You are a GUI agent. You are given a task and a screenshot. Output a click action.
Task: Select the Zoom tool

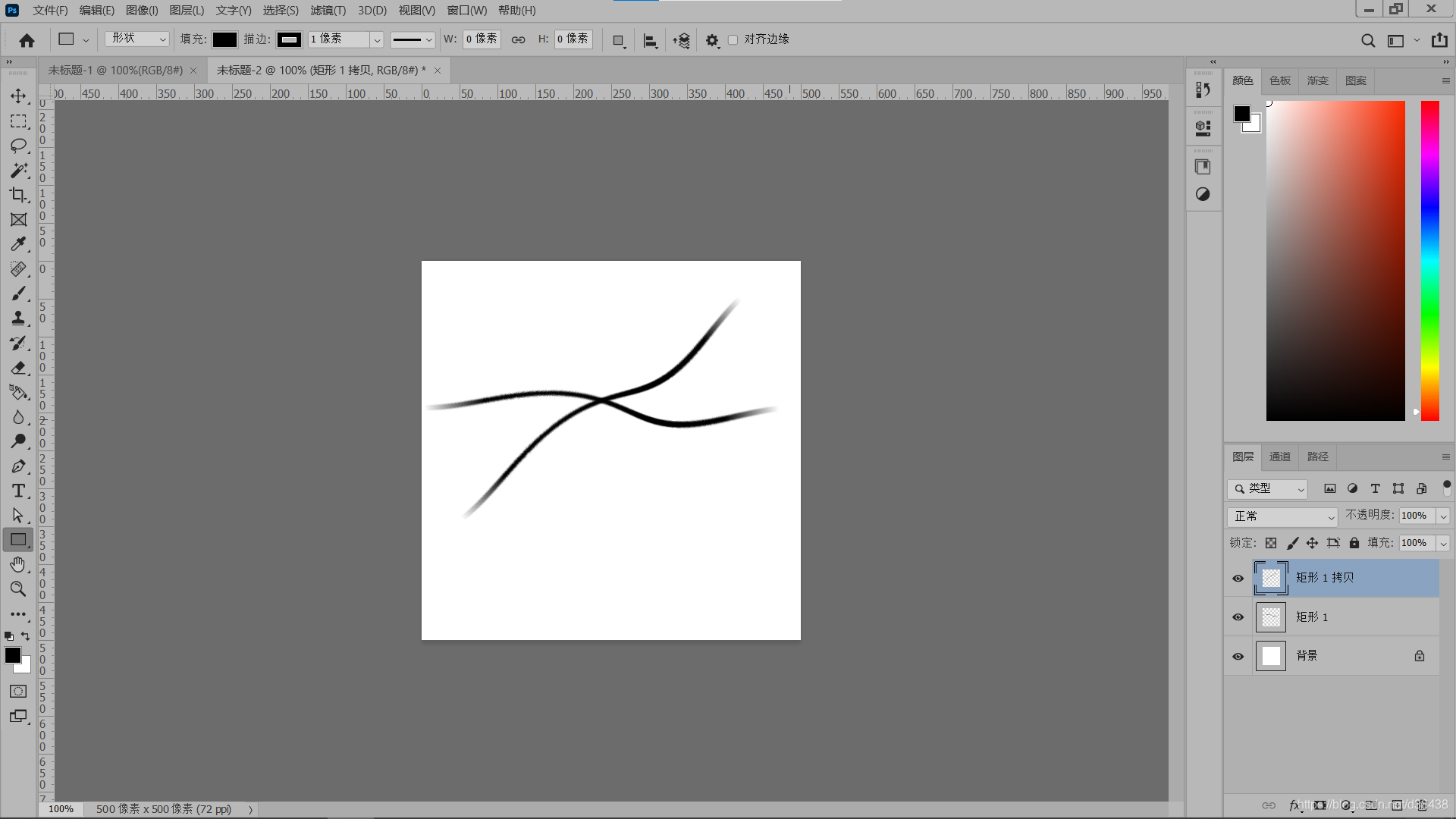18,589
